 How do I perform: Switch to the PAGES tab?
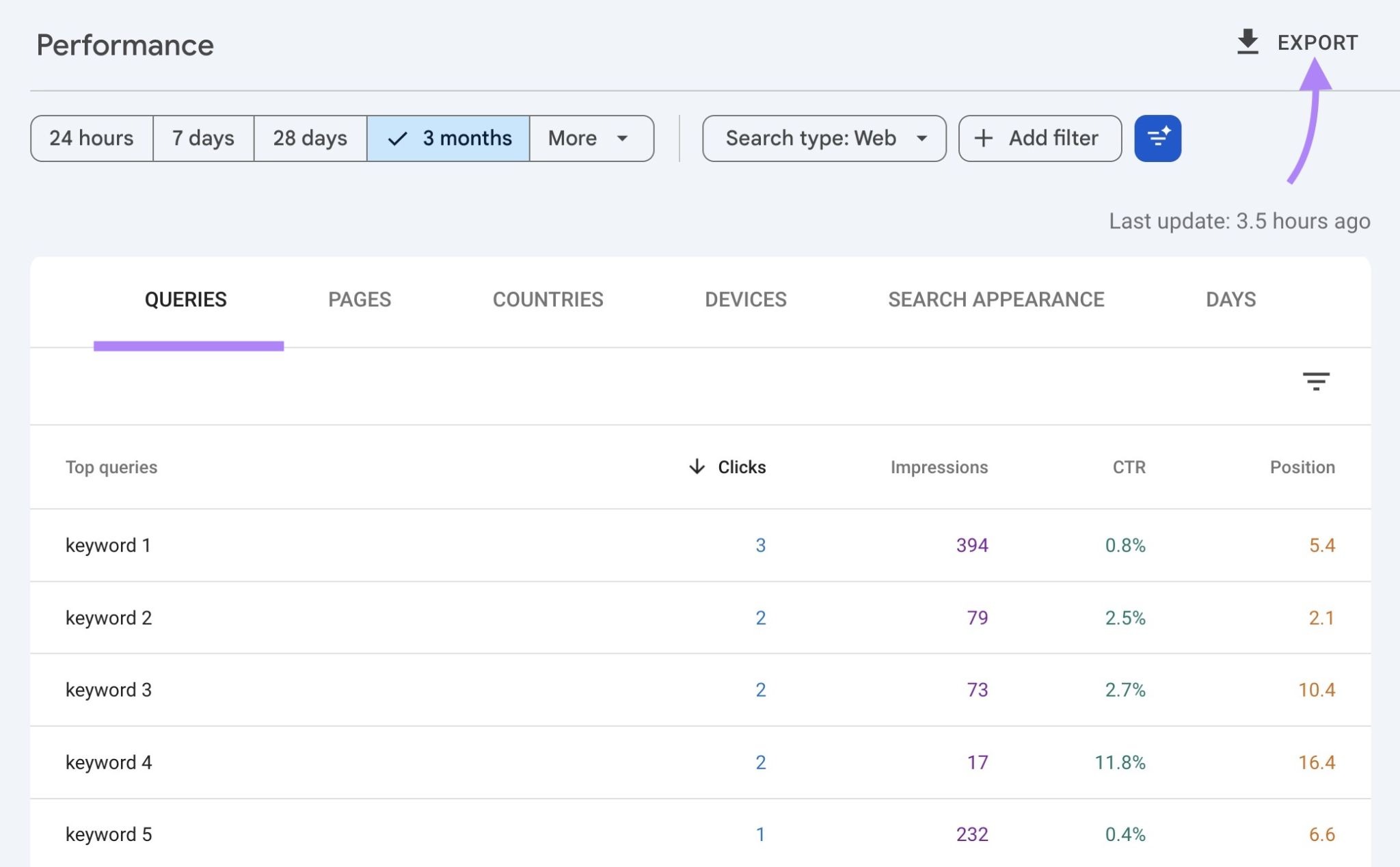(x=360, y=299)
